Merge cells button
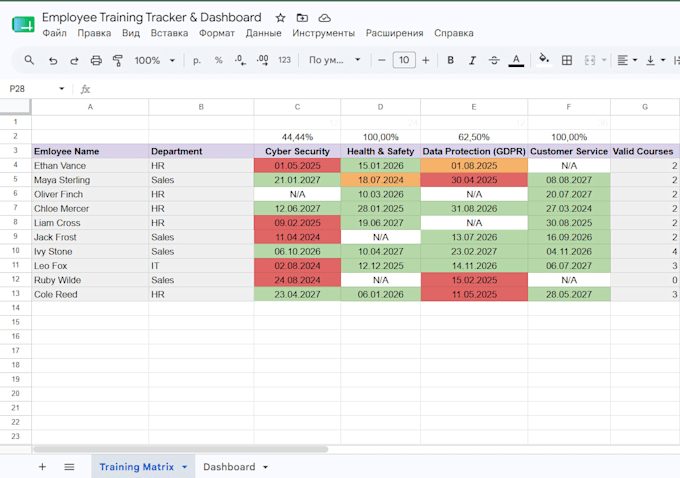 pyautogui.click(x=590, y=60)
